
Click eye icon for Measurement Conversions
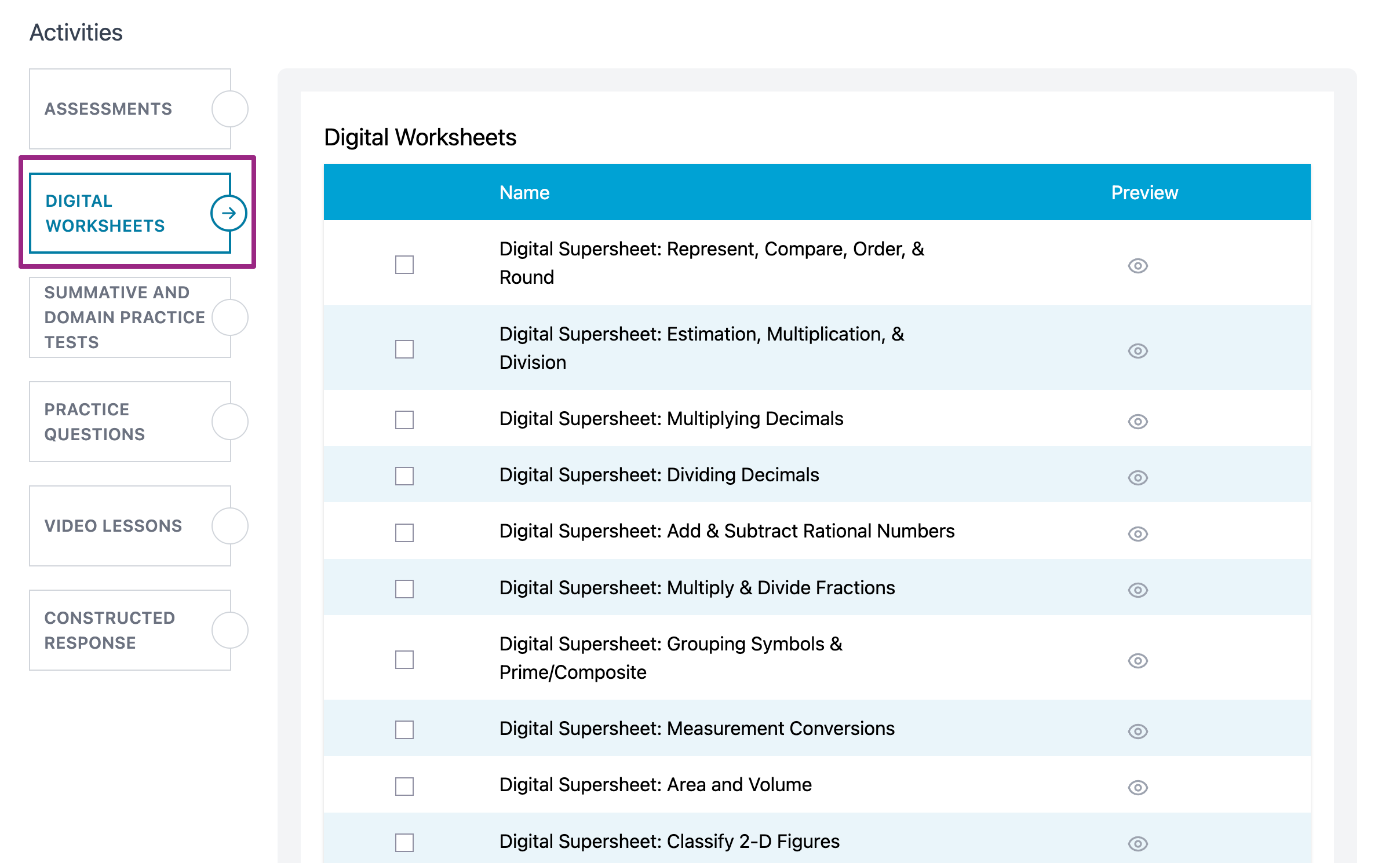(x=1137, y=732)
